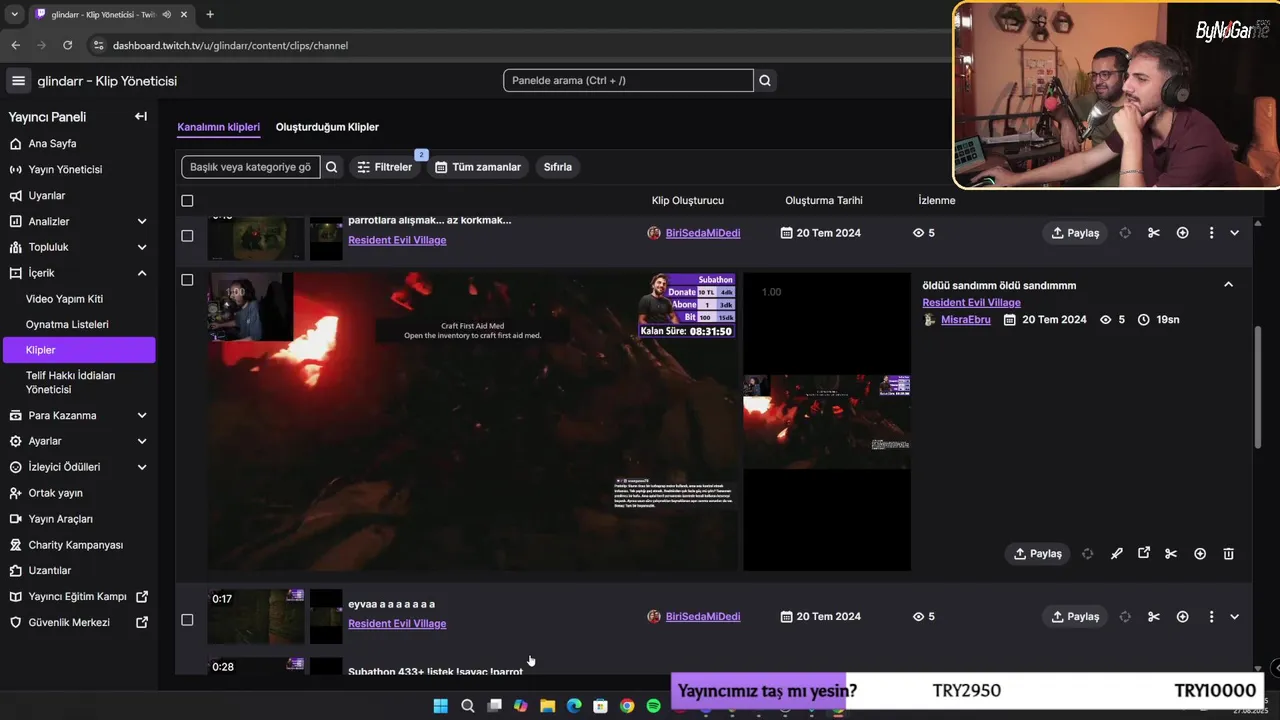Open Microsoft Edge from taskbar
The image size is (1280, 720).
tap(574, 706)
